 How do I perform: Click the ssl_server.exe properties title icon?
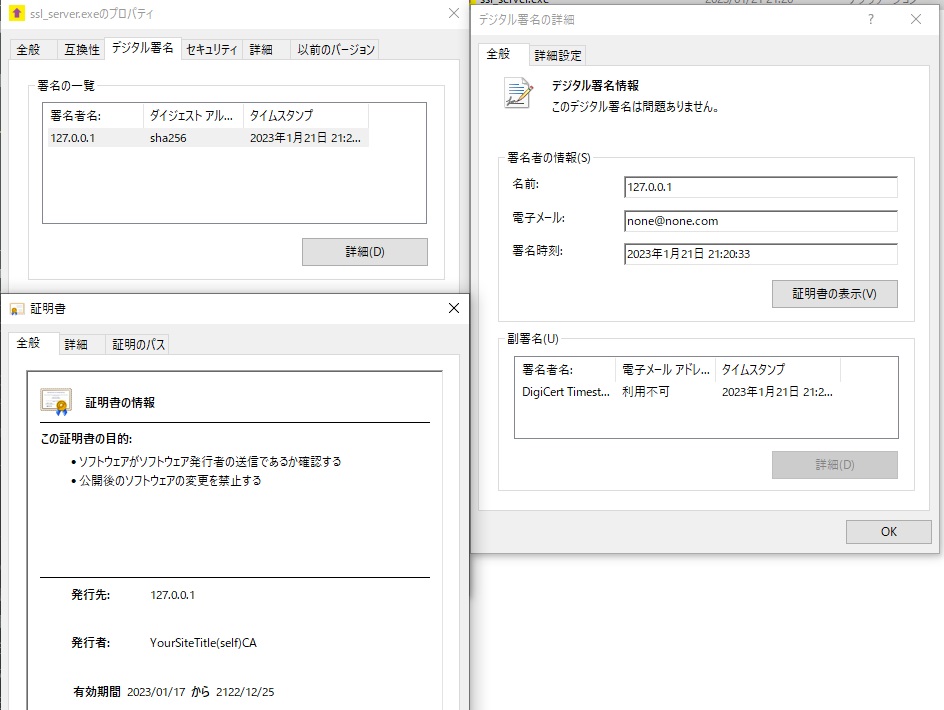17,13
